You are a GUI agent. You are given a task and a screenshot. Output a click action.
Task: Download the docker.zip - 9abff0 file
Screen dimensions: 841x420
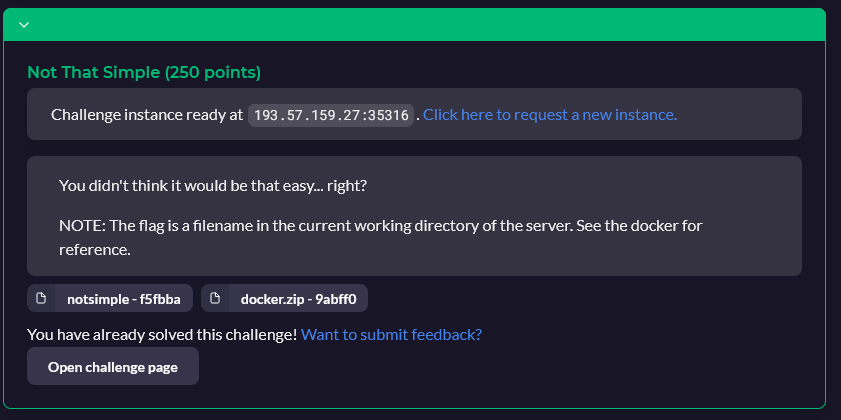[284, 298]
